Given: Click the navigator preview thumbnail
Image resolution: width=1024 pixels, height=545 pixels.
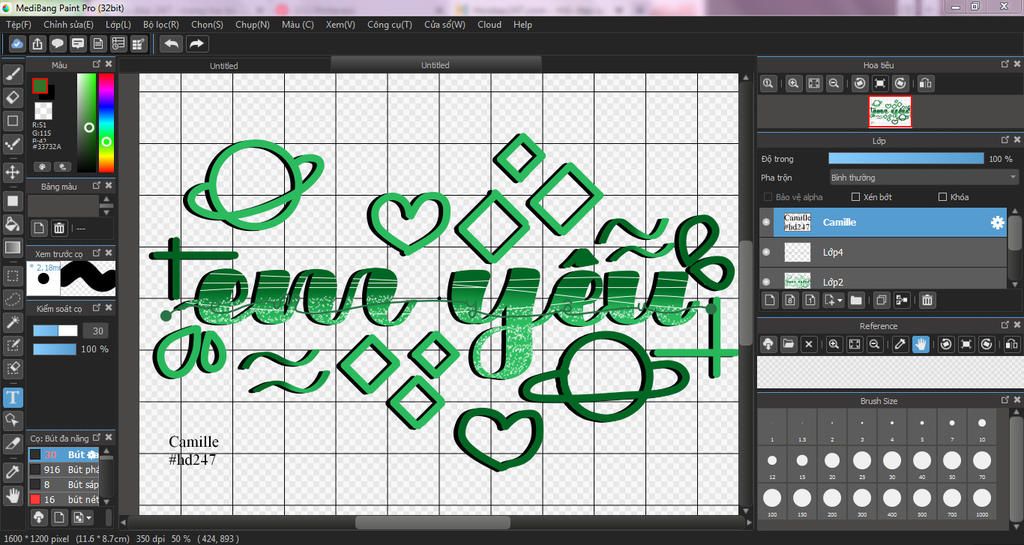Looking at the screenshot, I should point(889,112).
